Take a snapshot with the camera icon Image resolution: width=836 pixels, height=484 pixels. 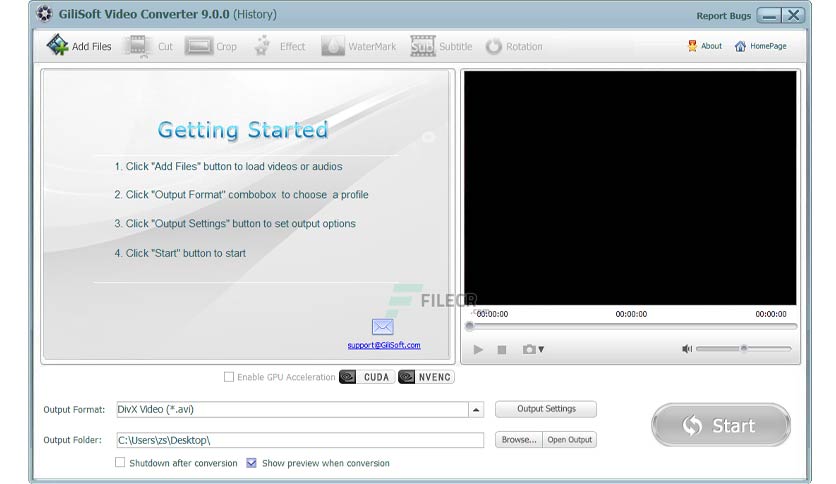pos(529,349)
